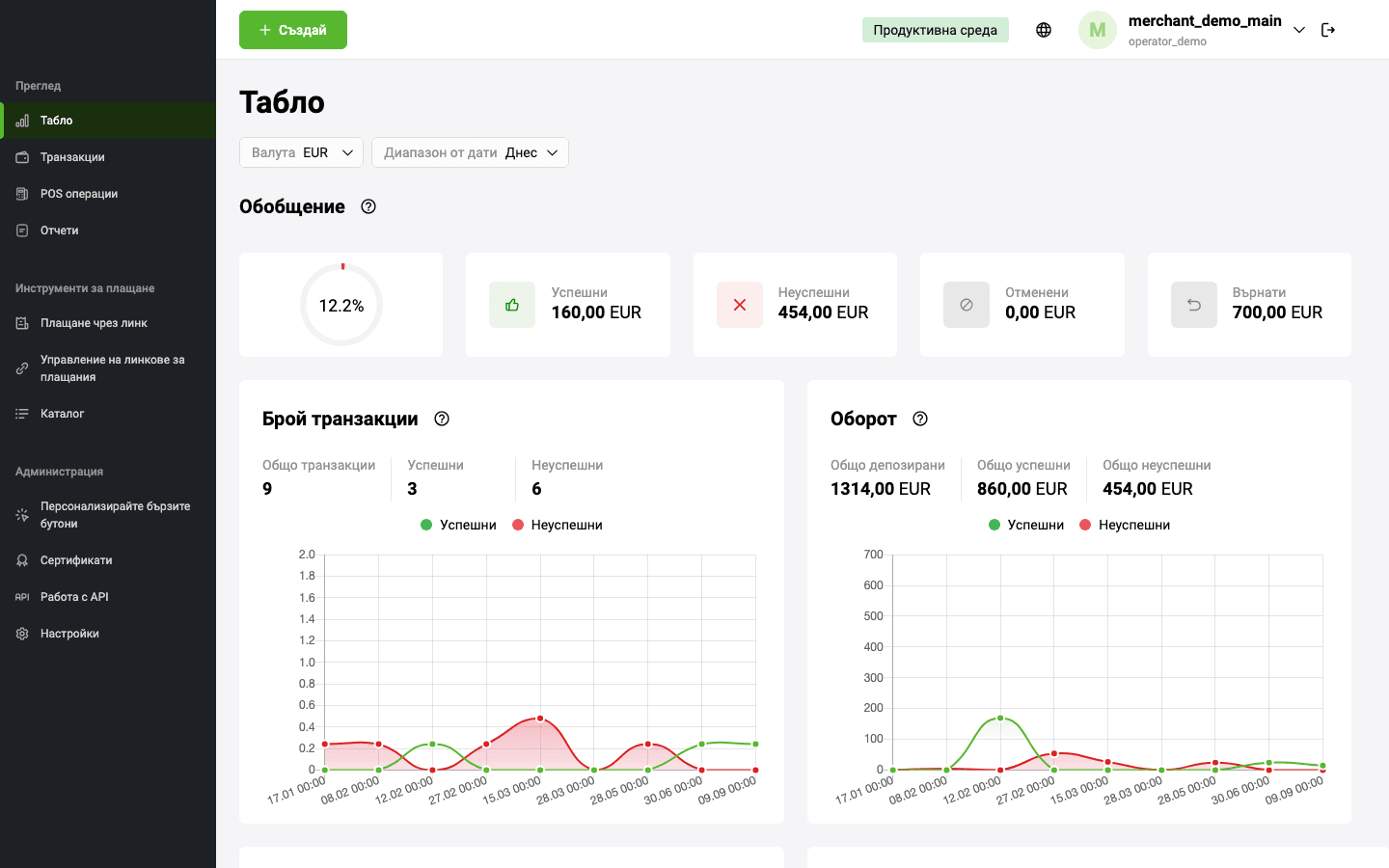The width and height of the screenshot is (1389, 868).
Task: Click the 12.2% circular progress indicator
Action: click(341, 305)
